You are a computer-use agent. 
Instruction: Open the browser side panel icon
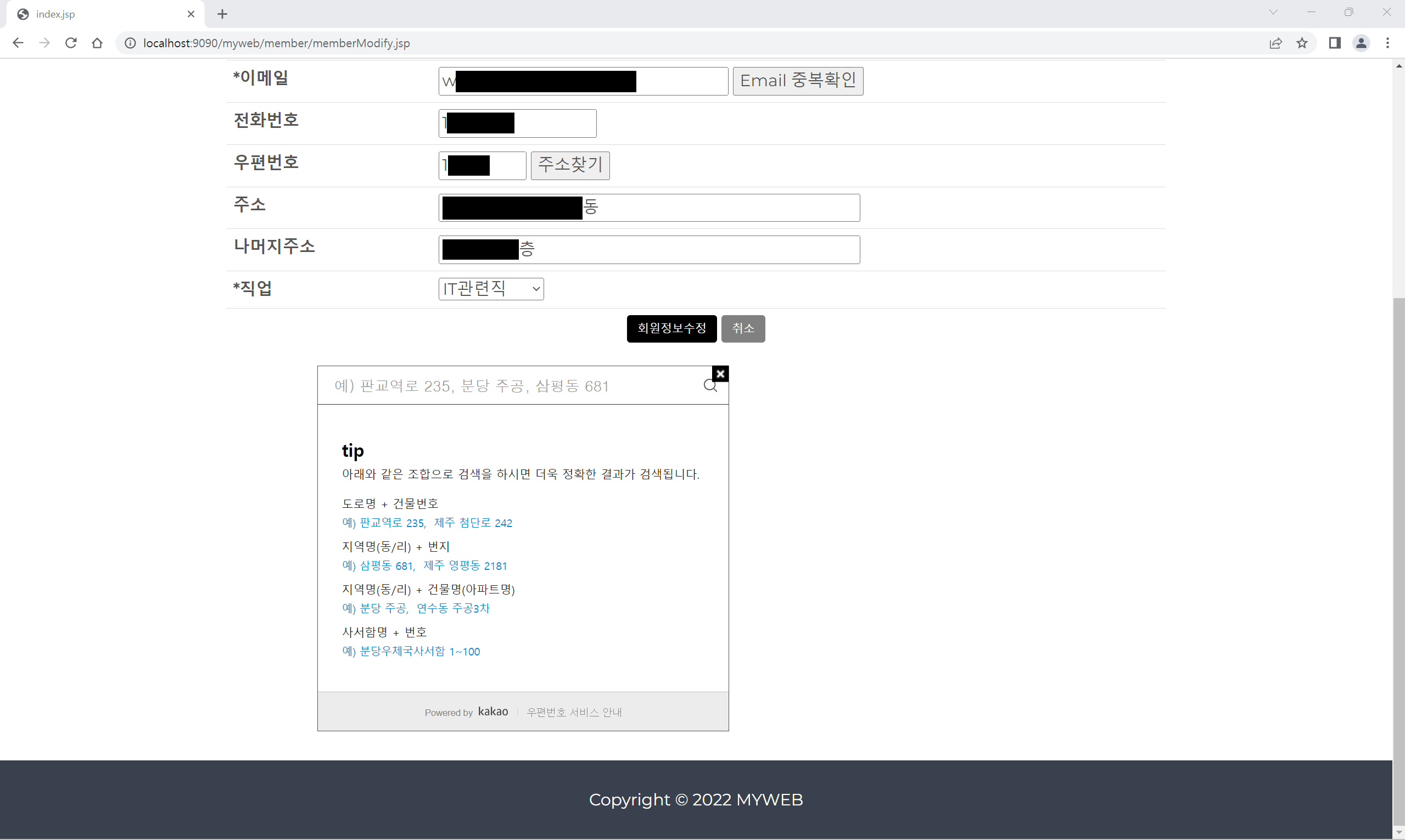point(1335,43)
